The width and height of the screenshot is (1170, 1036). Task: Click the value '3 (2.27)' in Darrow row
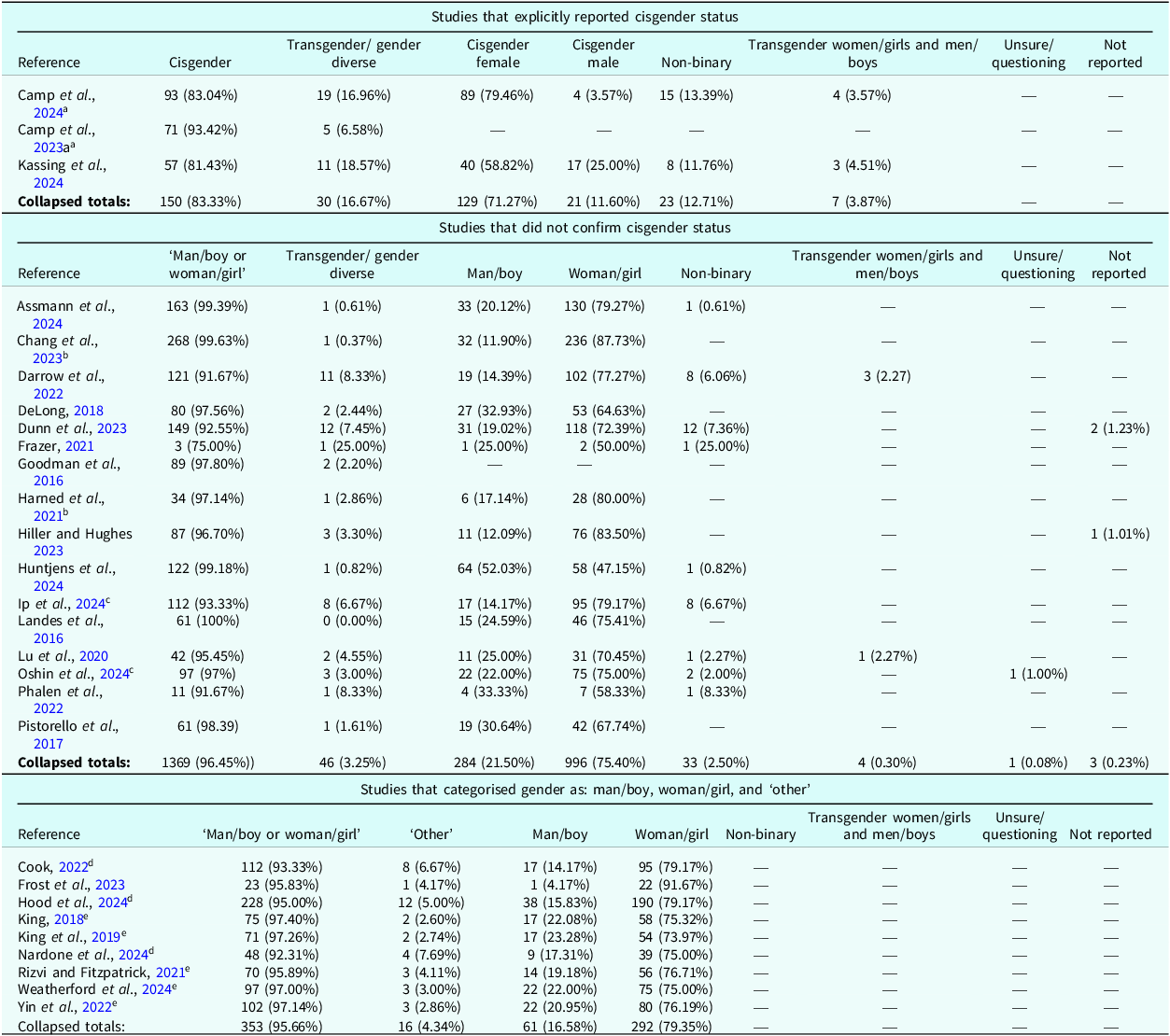click(x=886, y=376)
